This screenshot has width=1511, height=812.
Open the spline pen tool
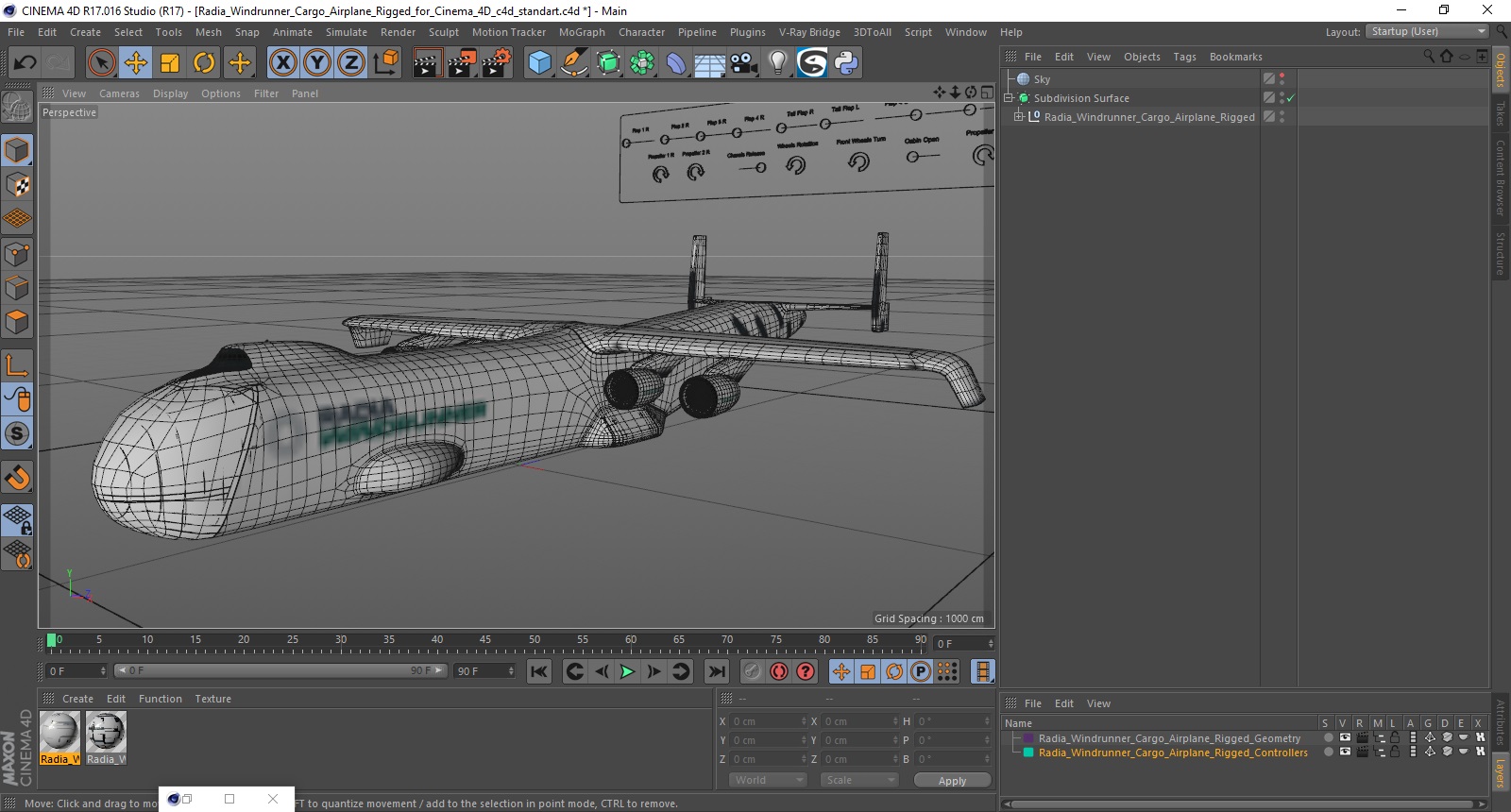pyautogui.click(x=573, y=63)
